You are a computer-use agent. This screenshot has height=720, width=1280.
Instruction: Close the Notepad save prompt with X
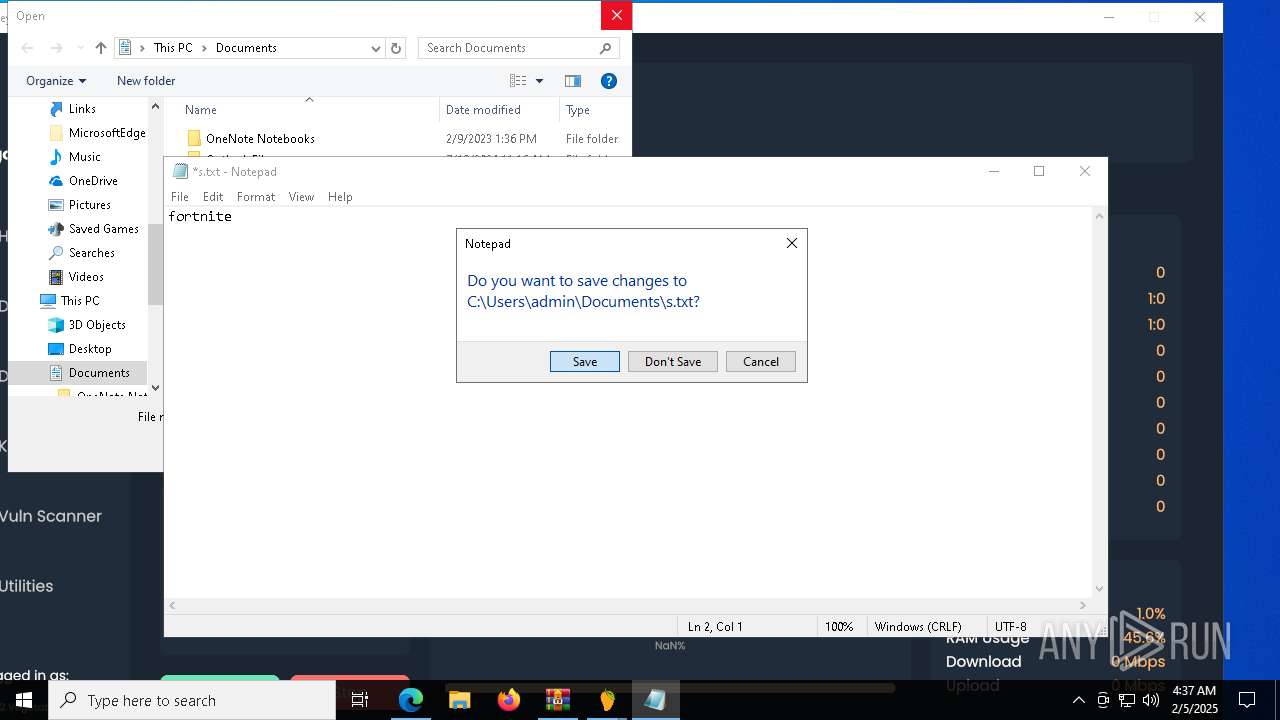point(792,243)
